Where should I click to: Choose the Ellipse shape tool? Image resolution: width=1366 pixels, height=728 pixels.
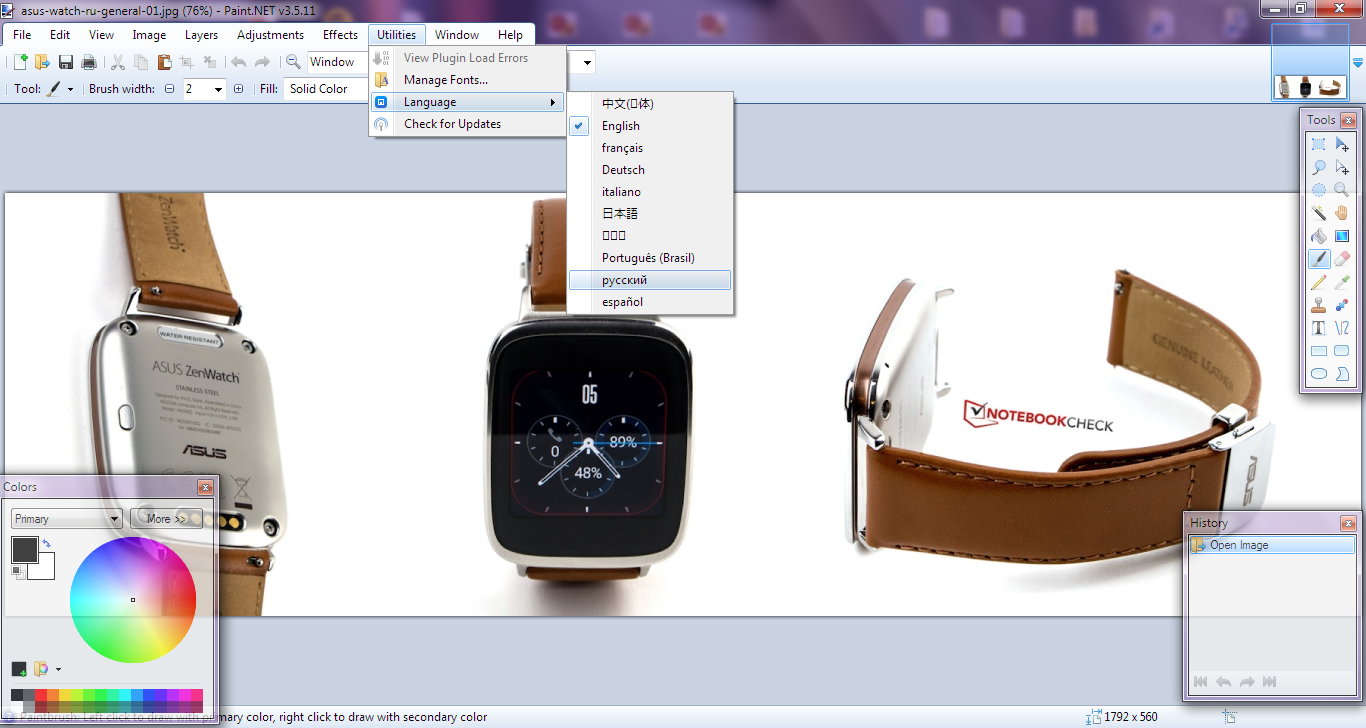click(x=1319, y=374)
